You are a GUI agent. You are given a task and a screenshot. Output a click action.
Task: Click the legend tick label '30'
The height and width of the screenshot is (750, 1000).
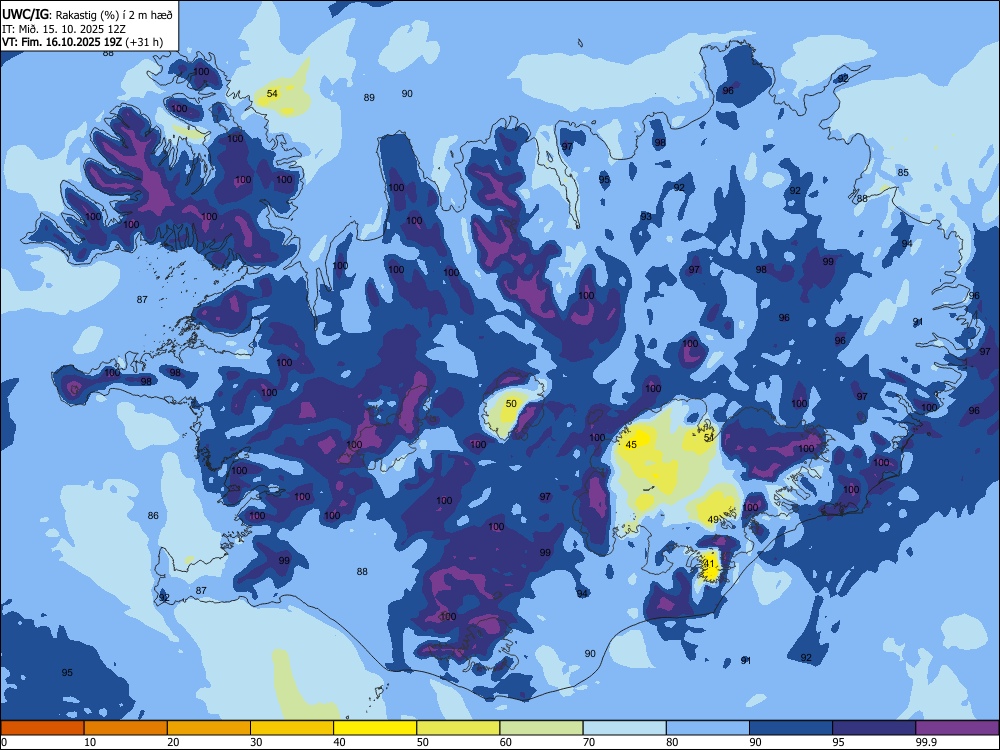[x=256, y=742]
